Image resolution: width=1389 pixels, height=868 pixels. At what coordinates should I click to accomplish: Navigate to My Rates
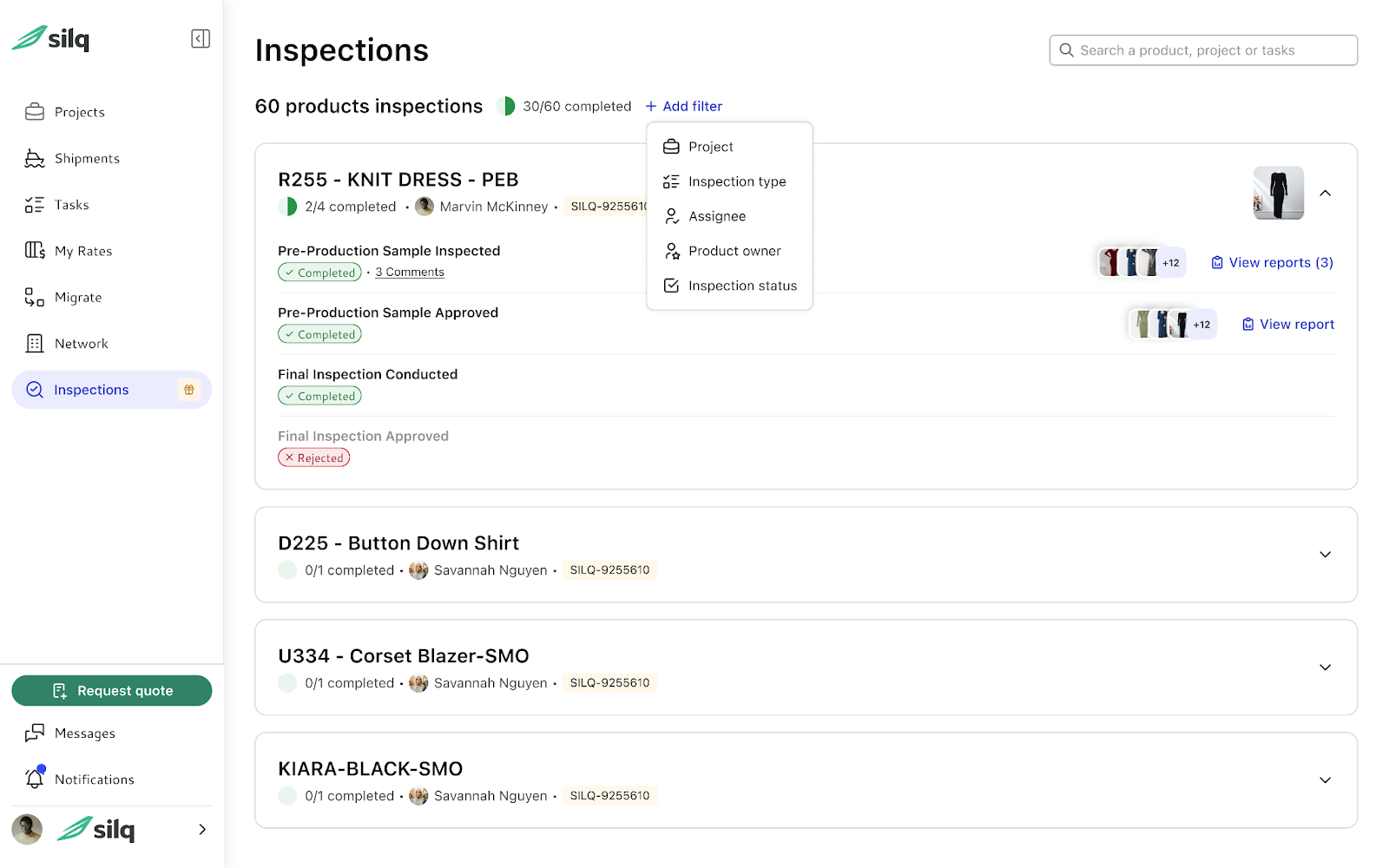click(82, 251)
